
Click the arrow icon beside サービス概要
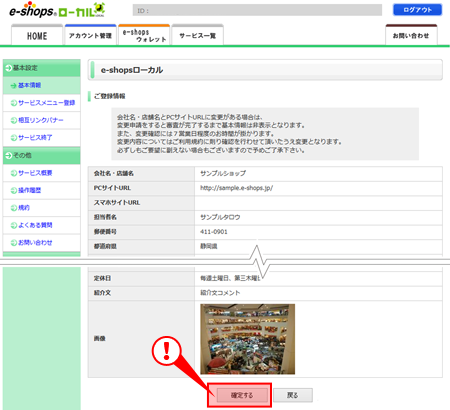pos(14,173)
